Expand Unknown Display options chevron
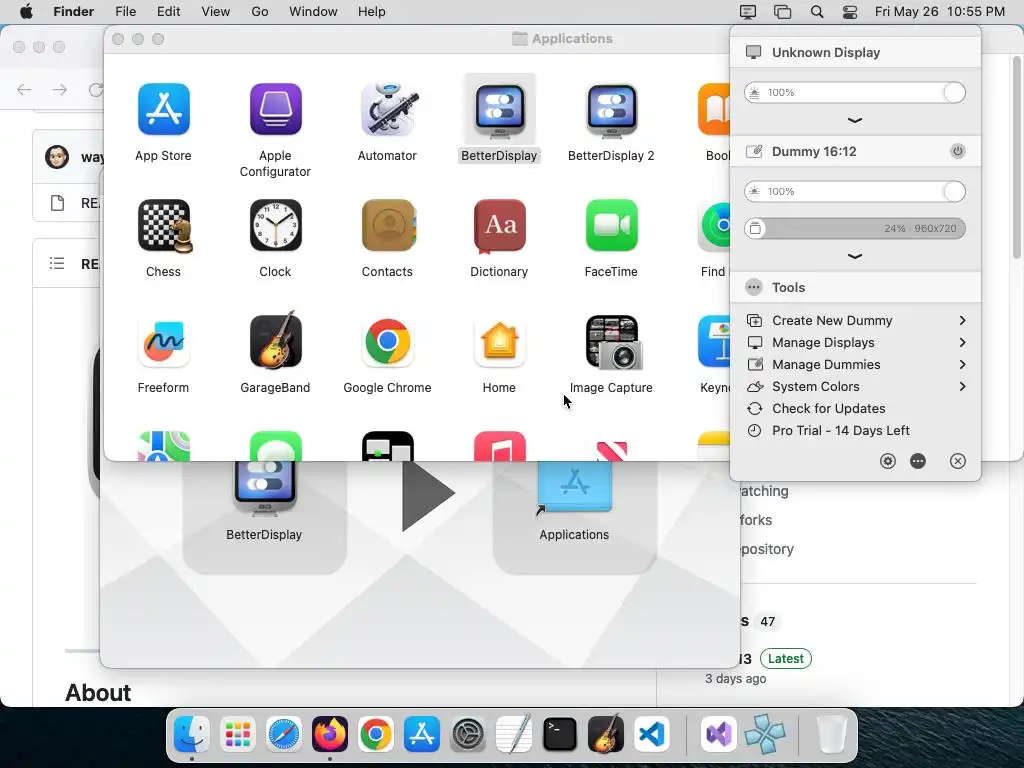 pyautogui.click(x=854, y=120)
